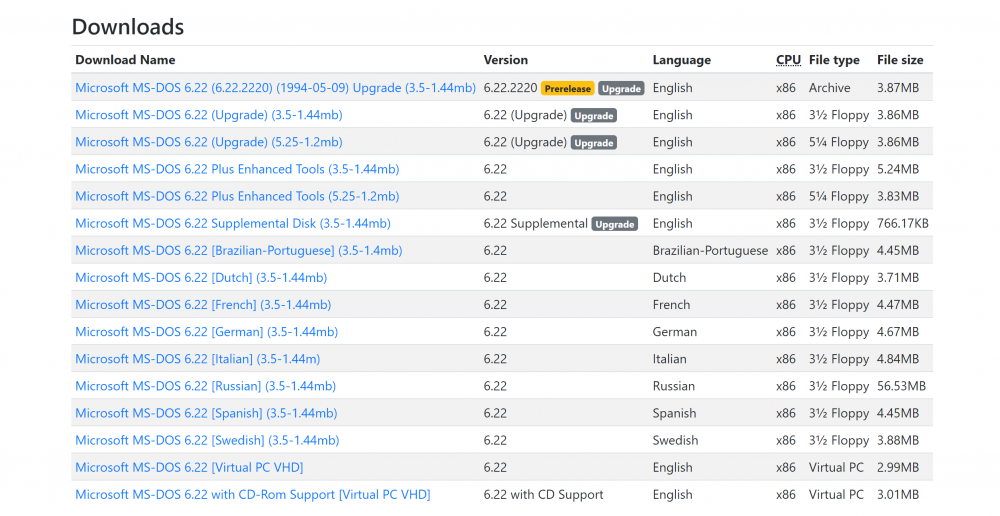Open the MS-DOS 6.22 [Swedish] download

pyautogui.click(x=207, y=441)
